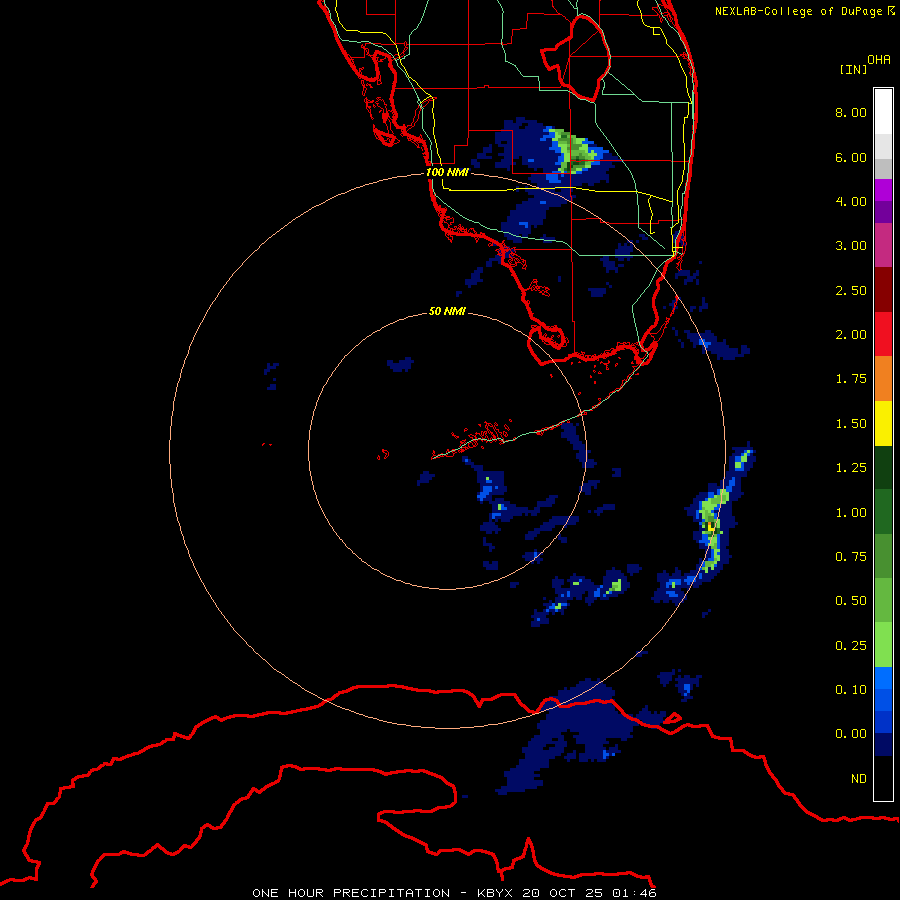Click the 0.10 legend value

(x=851, y=690)
